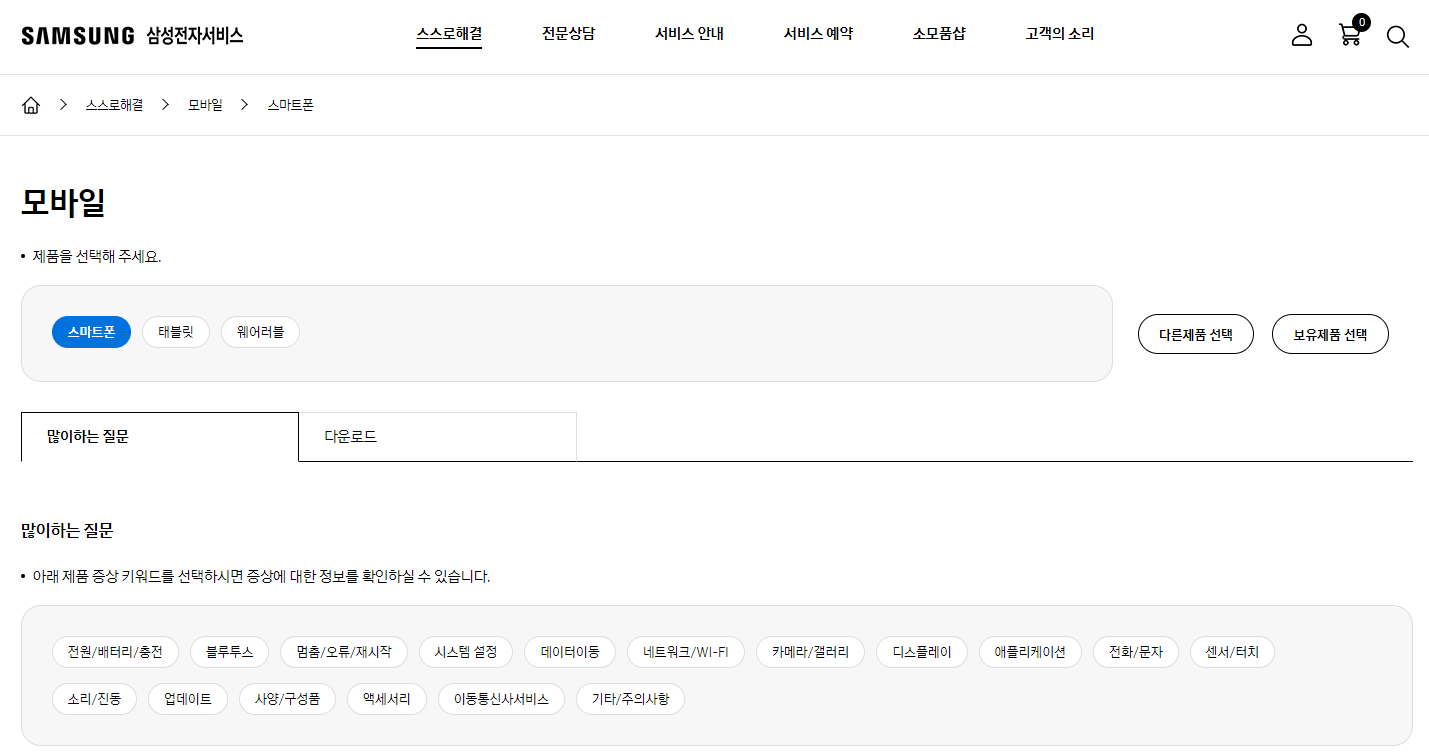Screen dimensions: 1429x756
Task: Open the shopping cart icon
Action: pyautogui.click(x=1349, y=36)
